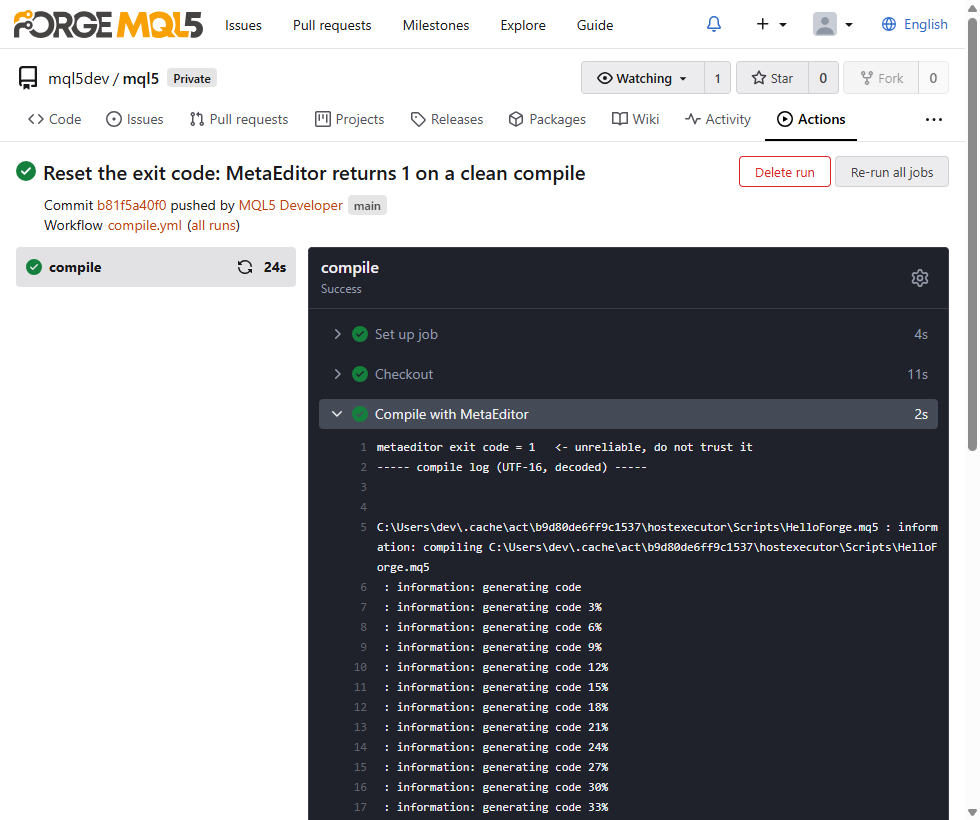Open the plus create menu
The width and height of the screenshot is (980, 820).
(771, 24)
